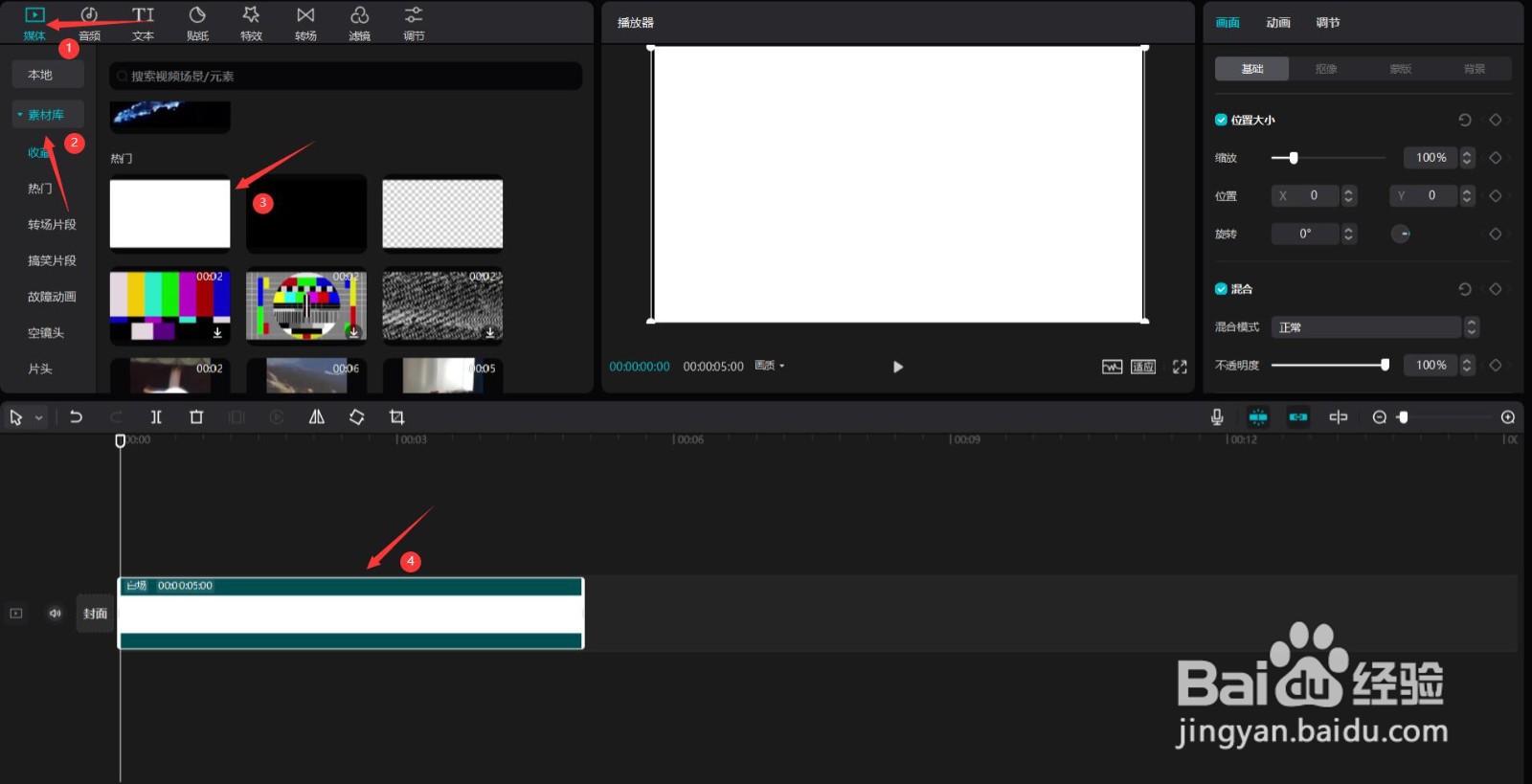
Task: Click the position X value field
Action: [1306, 195]
